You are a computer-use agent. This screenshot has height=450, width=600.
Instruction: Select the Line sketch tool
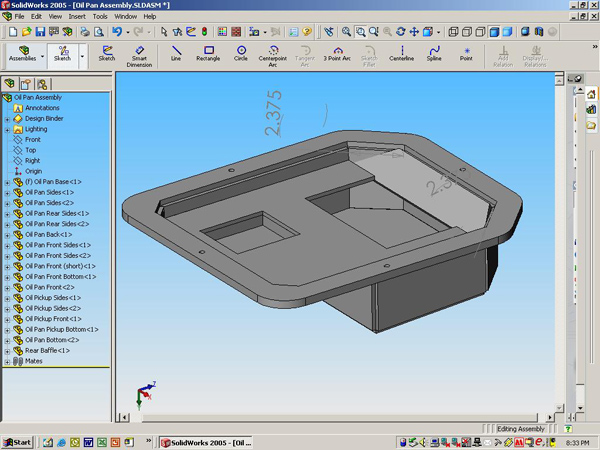coord(177,53)
